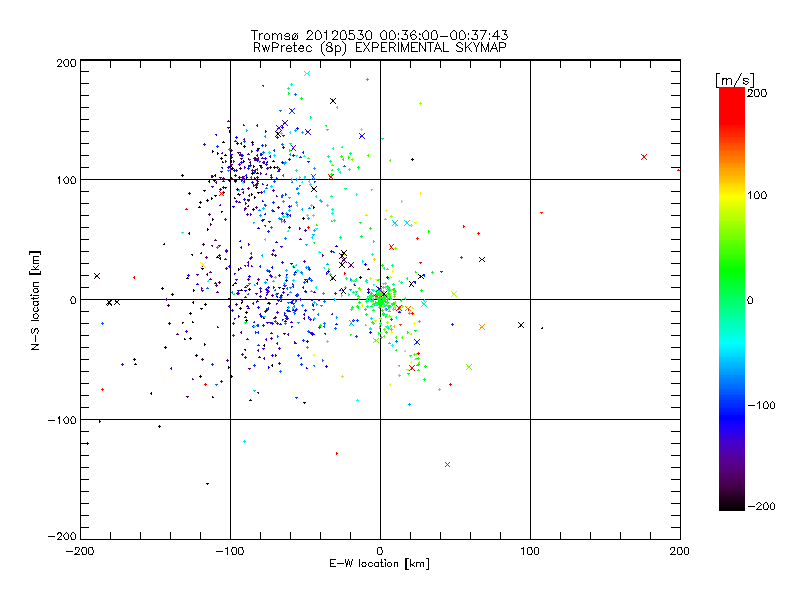
Task: Click the E-W axis "-100" tick label
Action: [230, 551]
